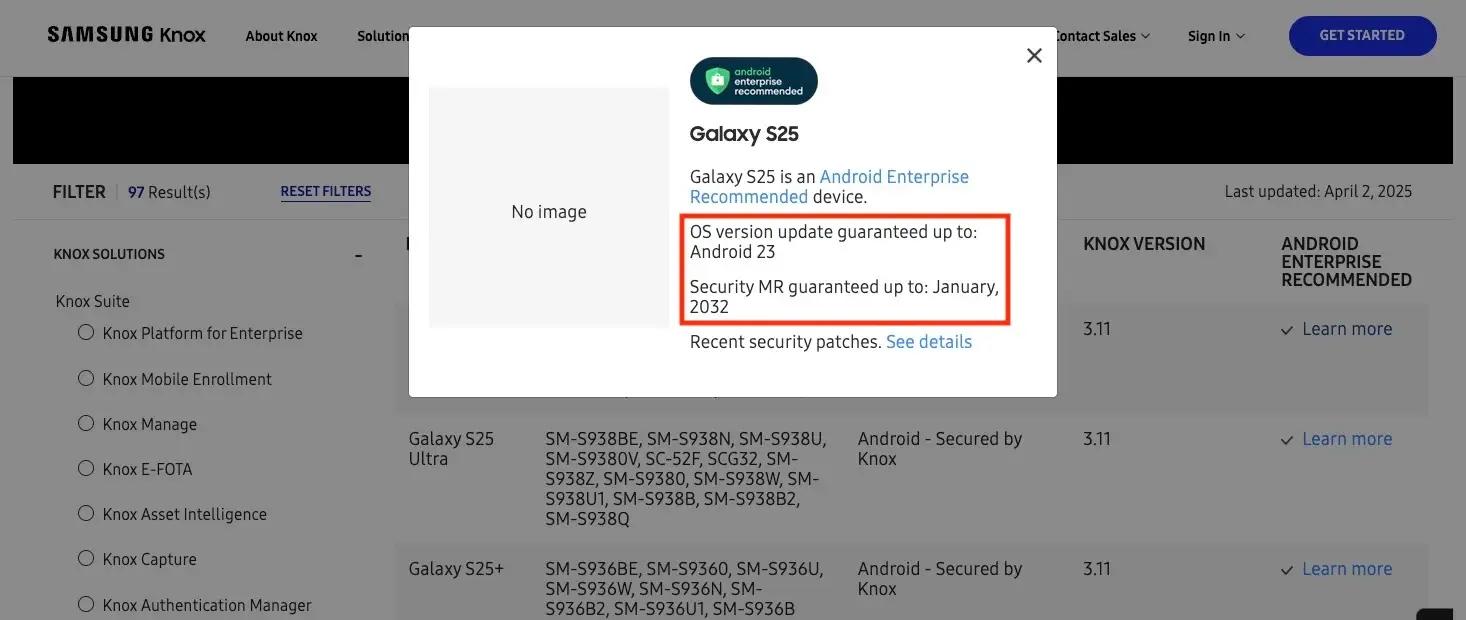Select Knox Manage radio button
Viewport: 1466px width, 620px height.
click(x=86, y=423)
